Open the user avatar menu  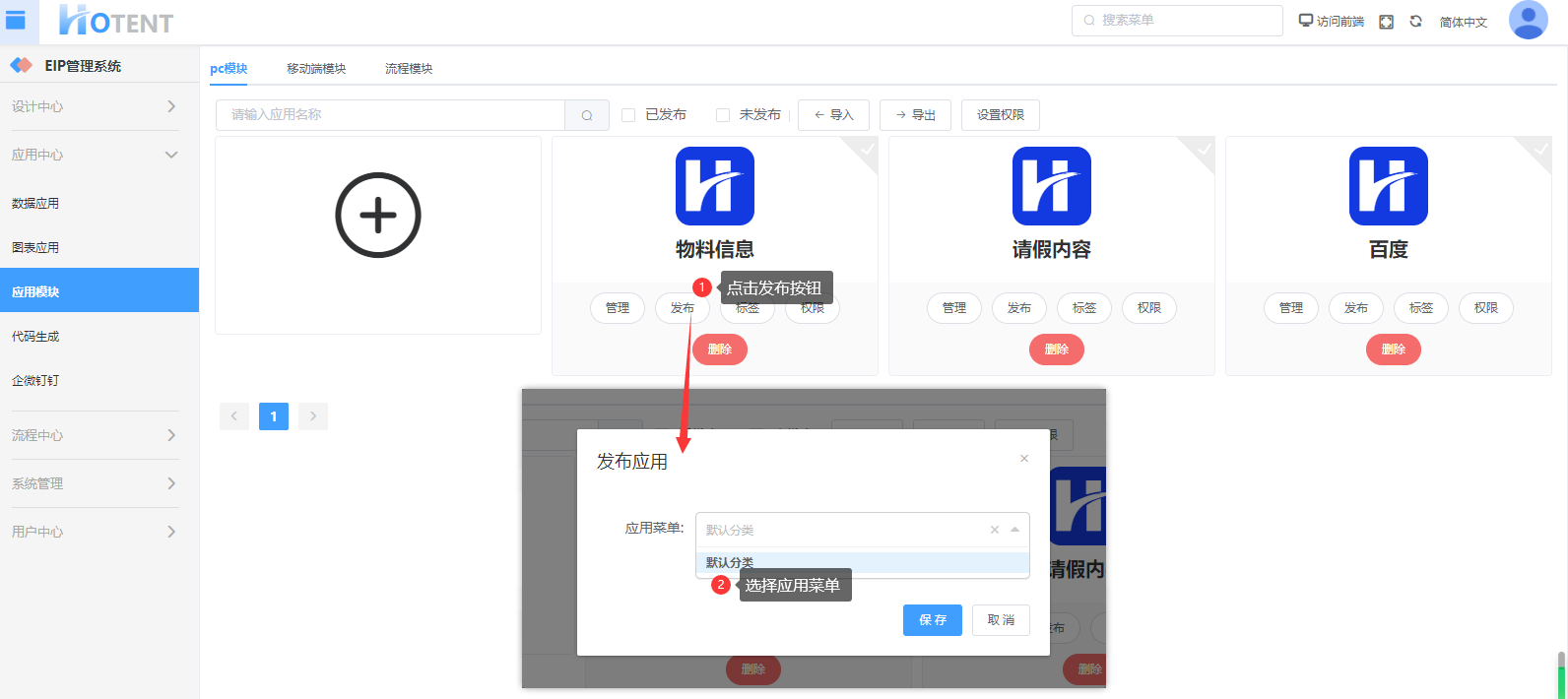point(1528,21)
